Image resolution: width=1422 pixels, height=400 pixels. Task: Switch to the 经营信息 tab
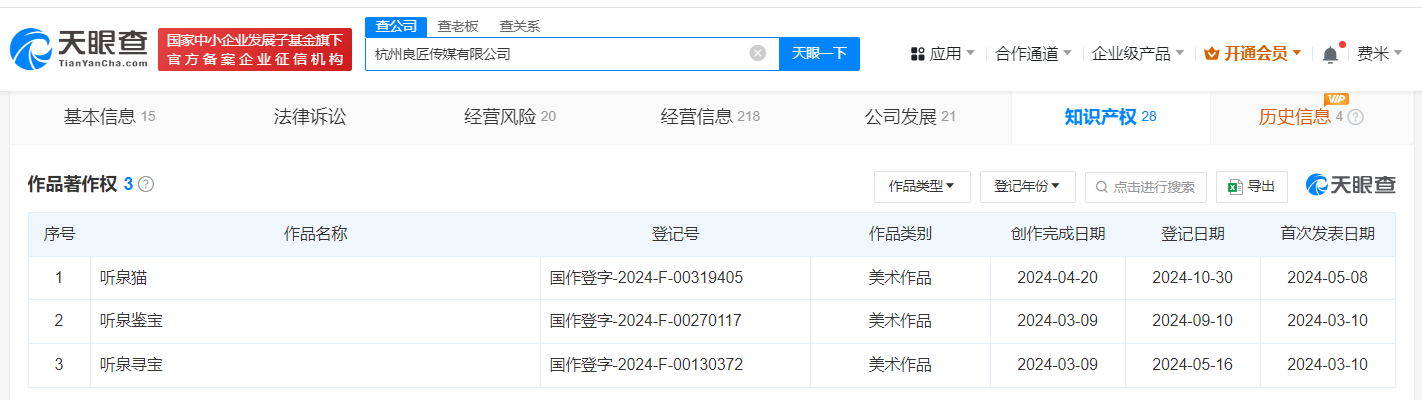tap(710, 117)
